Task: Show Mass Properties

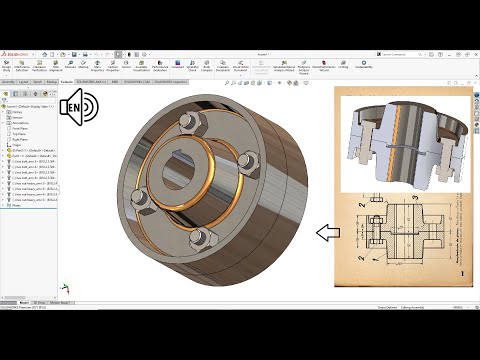Action: coord(97,66)
